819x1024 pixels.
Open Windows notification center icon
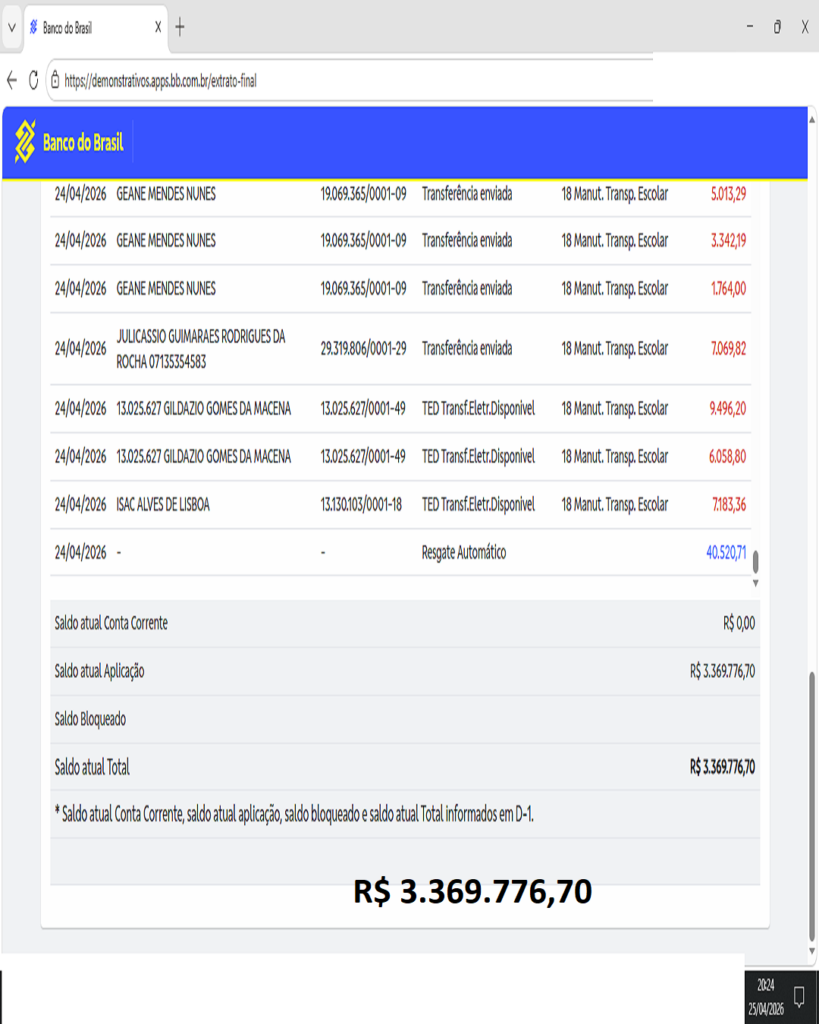[799, 996]
